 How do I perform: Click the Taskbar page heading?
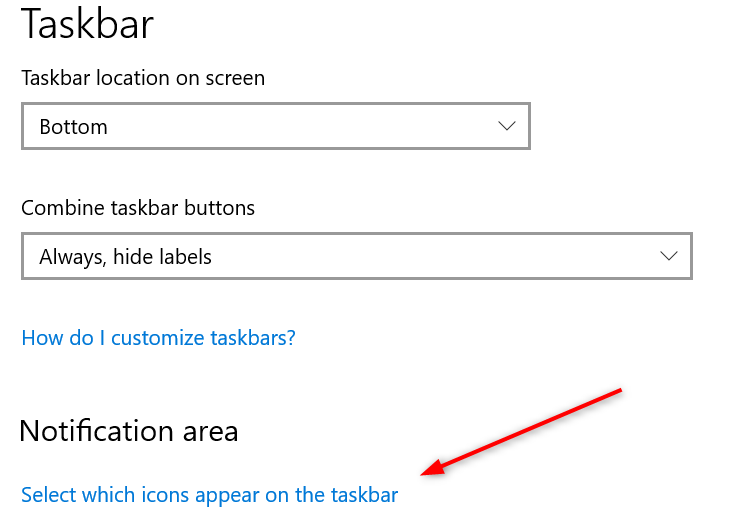pyautogui.click(x=88, y=24)
